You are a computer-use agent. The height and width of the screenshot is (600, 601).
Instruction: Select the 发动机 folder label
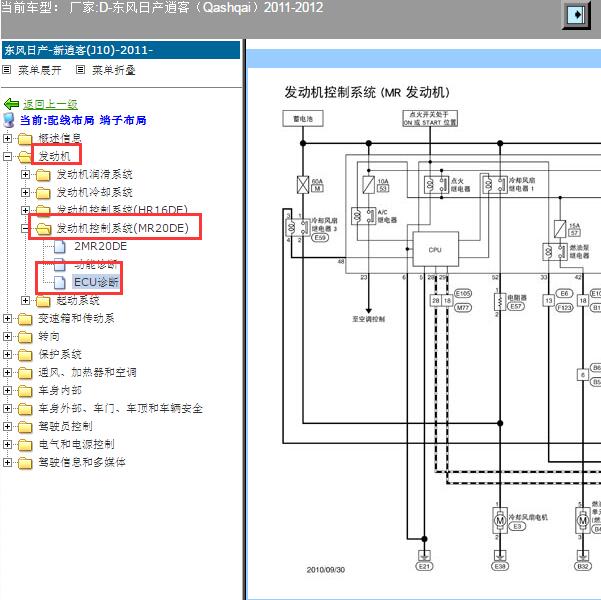click(x=54, y=156)
